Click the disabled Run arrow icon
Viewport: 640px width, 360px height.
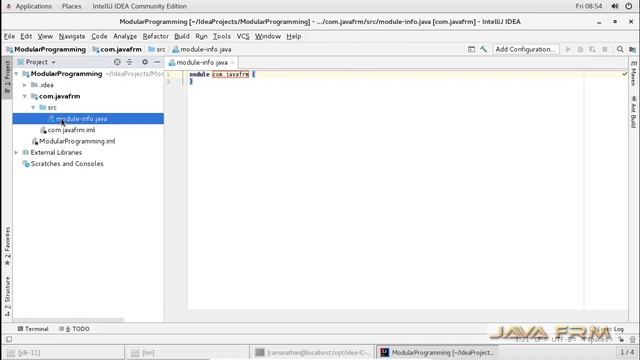pyautogui.click(x=568, y=49)
